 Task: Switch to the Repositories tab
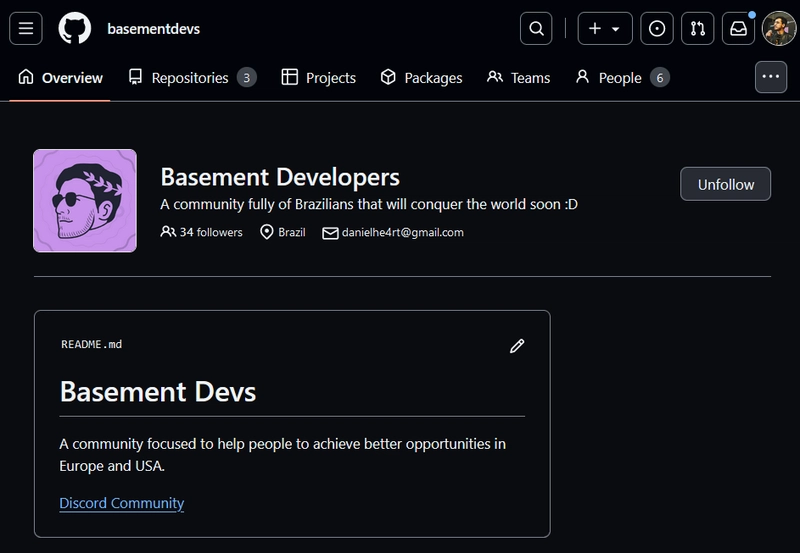click(192, 78)
